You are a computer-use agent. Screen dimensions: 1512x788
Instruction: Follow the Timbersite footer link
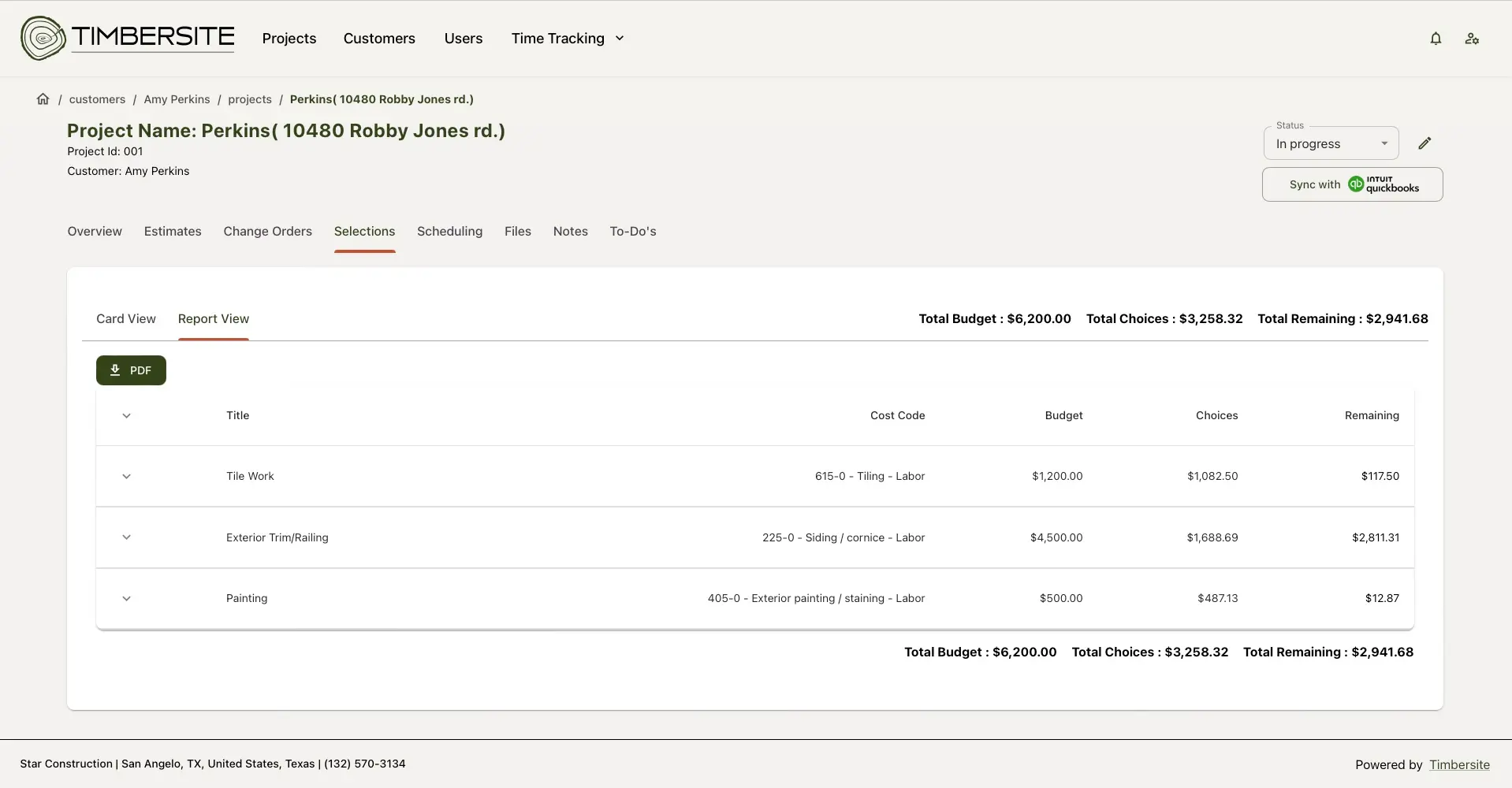click(1459, 764)
